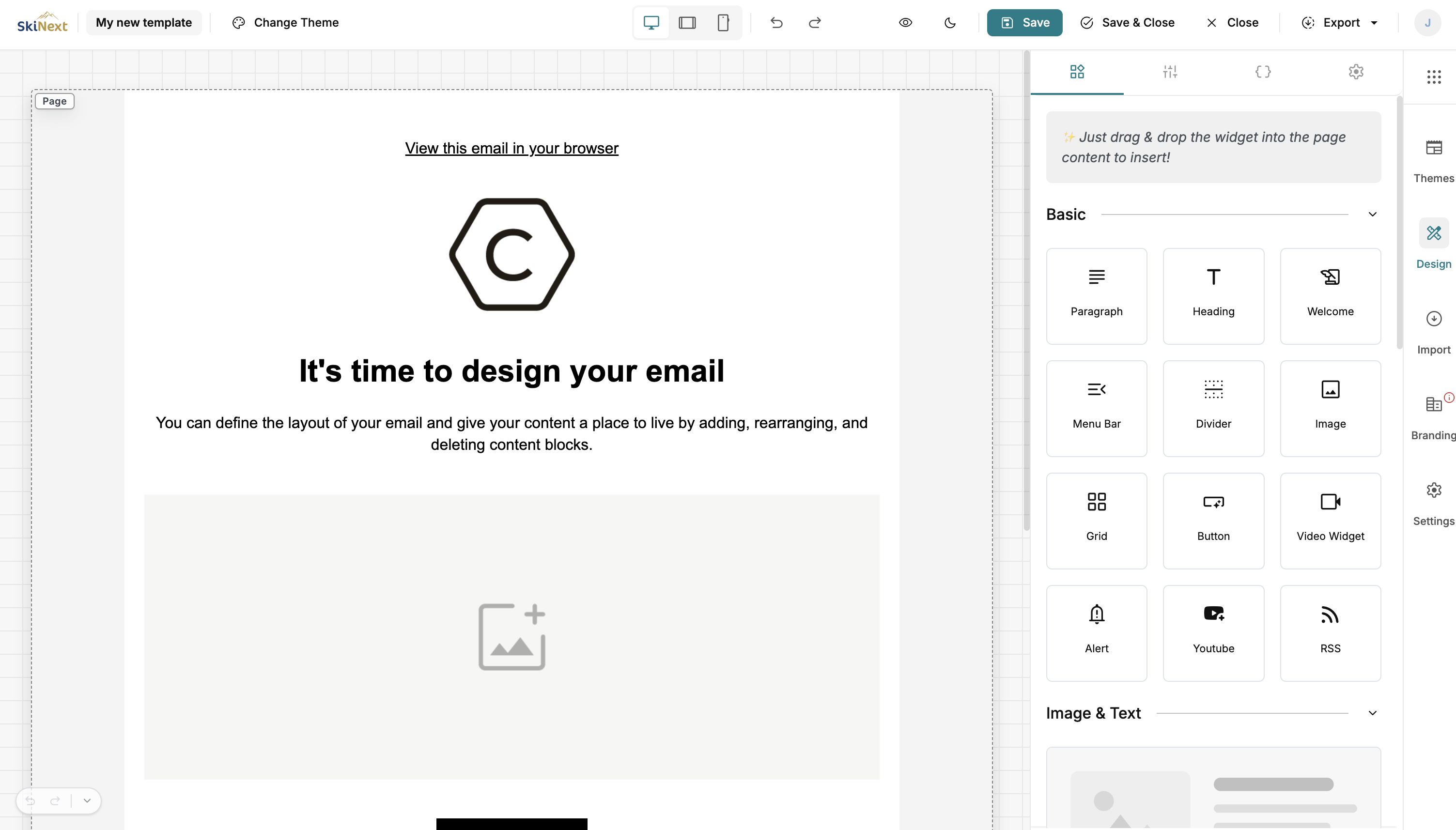1456x830 pixels.
Task: Click the SkiNext logo
Action: coord(42,23)
